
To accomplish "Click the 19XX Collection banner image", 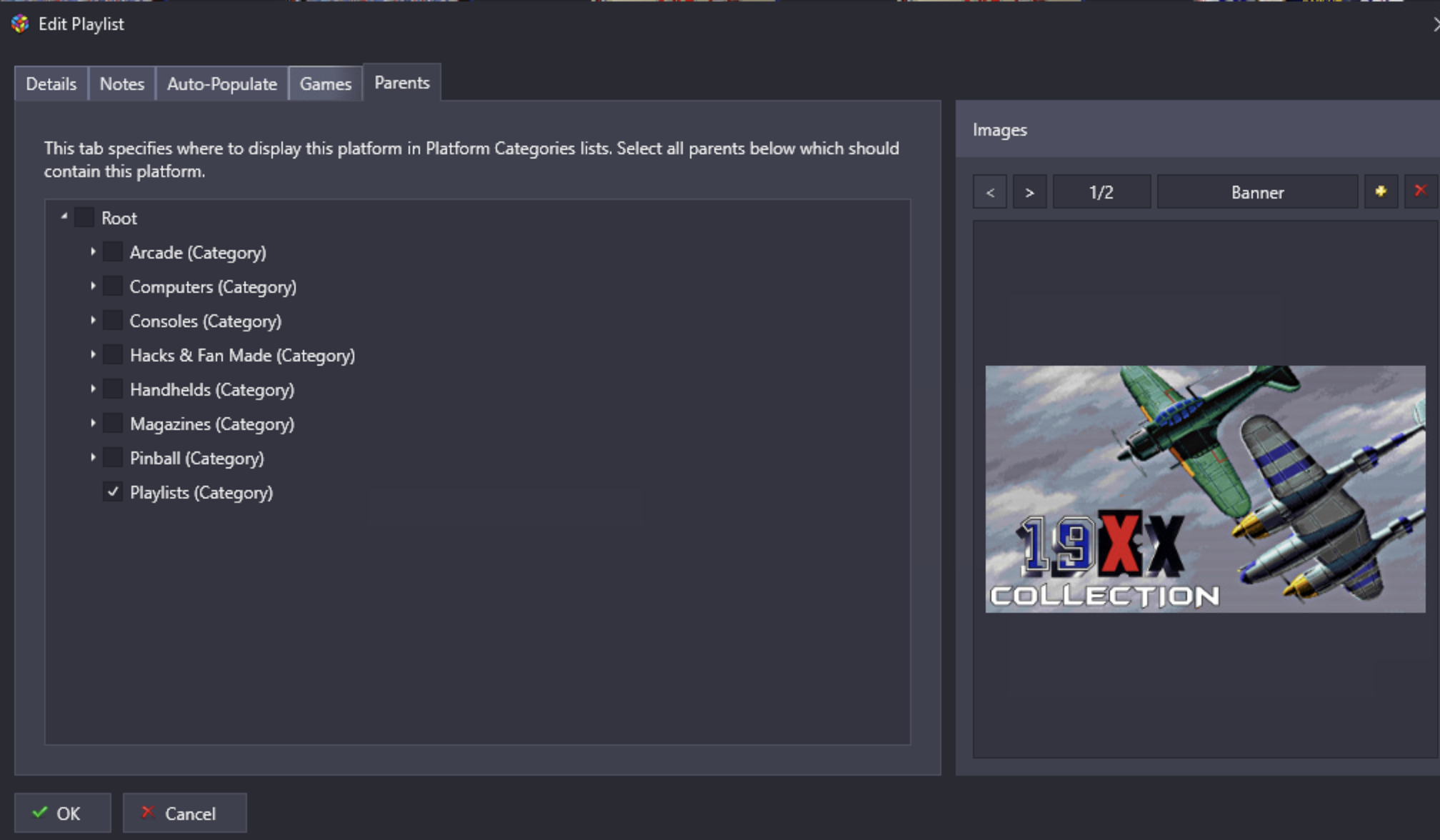I will [1205, 489].
